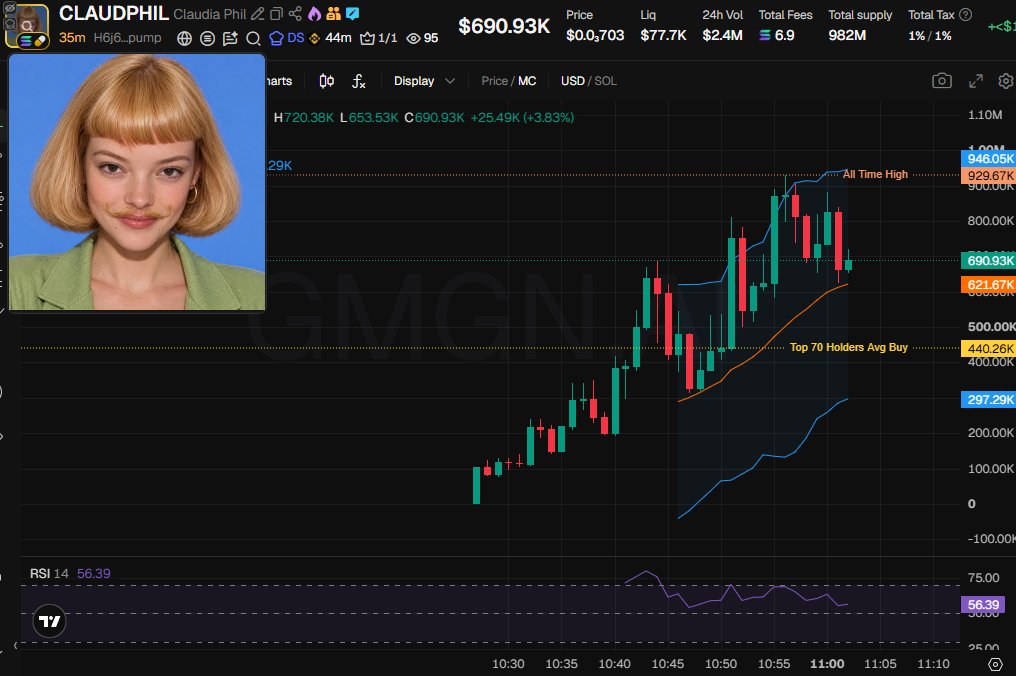1016x676 pixels.
Task: Click the 297.29K blue price tag
Action: click(988, 400)
